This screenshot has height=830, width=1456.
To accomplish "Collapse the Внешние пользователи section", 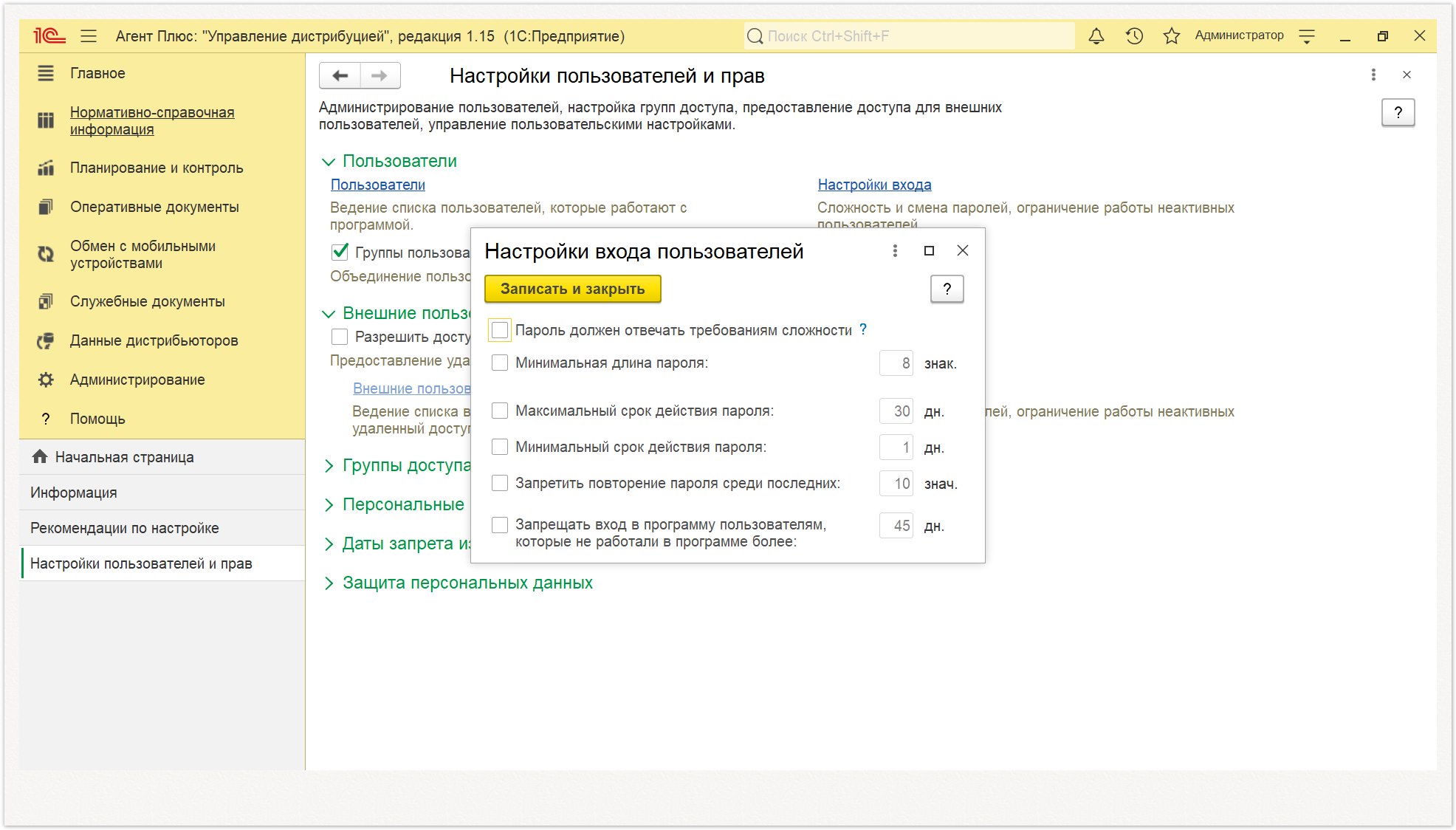I will pyautogui.click(x=329, y=314).
